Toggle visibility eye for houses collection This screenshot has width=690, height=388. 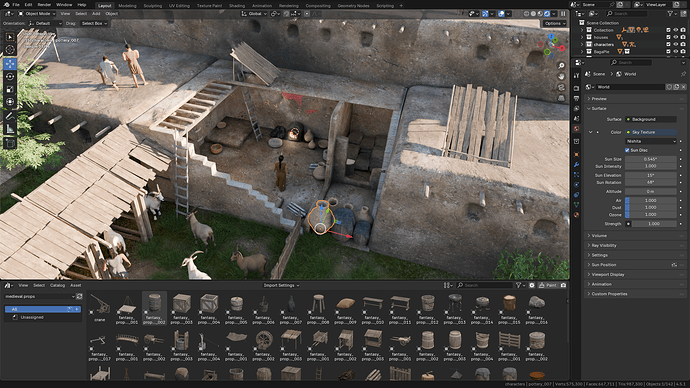pos(675,37)
